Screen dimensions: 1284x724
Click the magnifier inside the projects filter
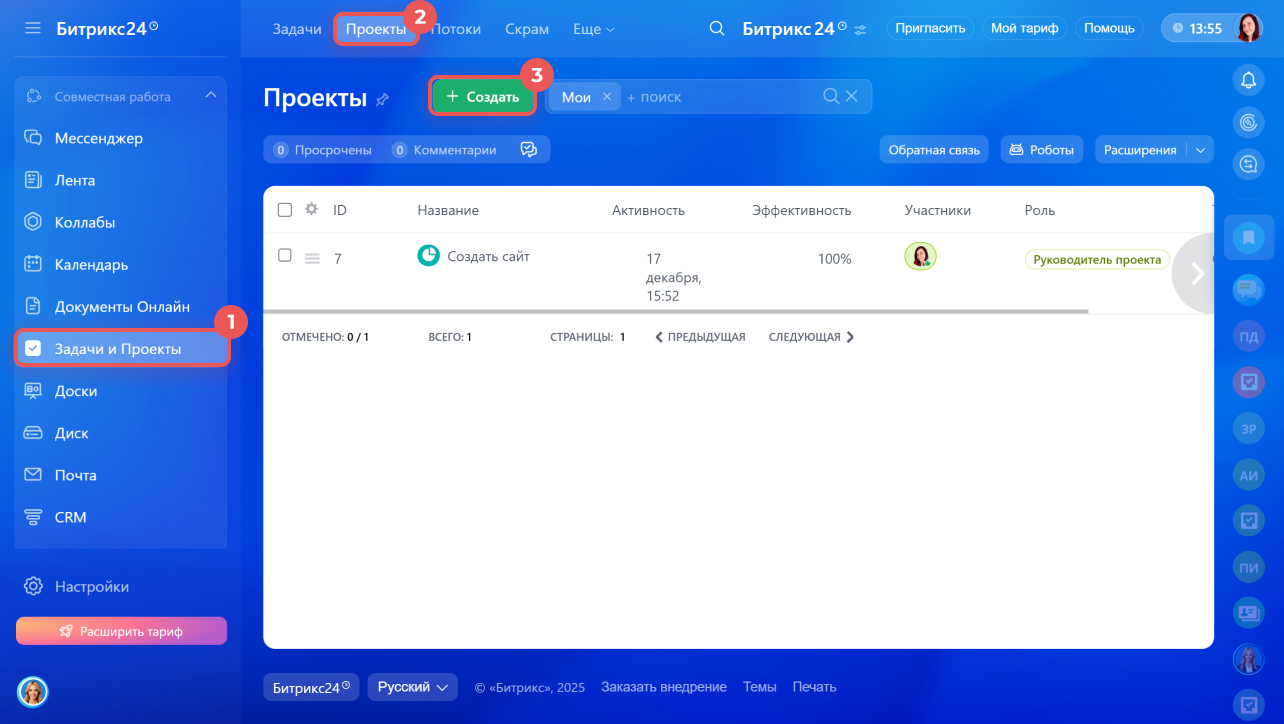pos(831,96)
